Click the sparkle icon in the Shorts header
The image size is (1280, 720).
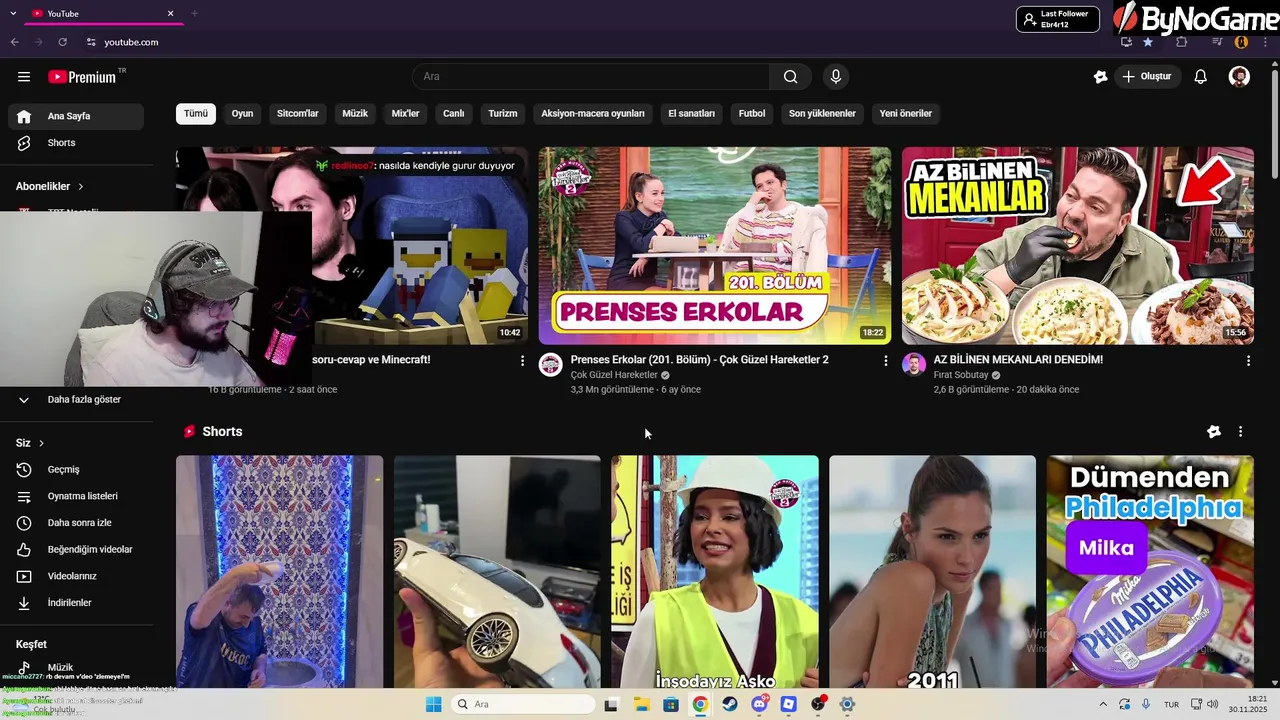pyautogui.click(x=1214, y=432)
